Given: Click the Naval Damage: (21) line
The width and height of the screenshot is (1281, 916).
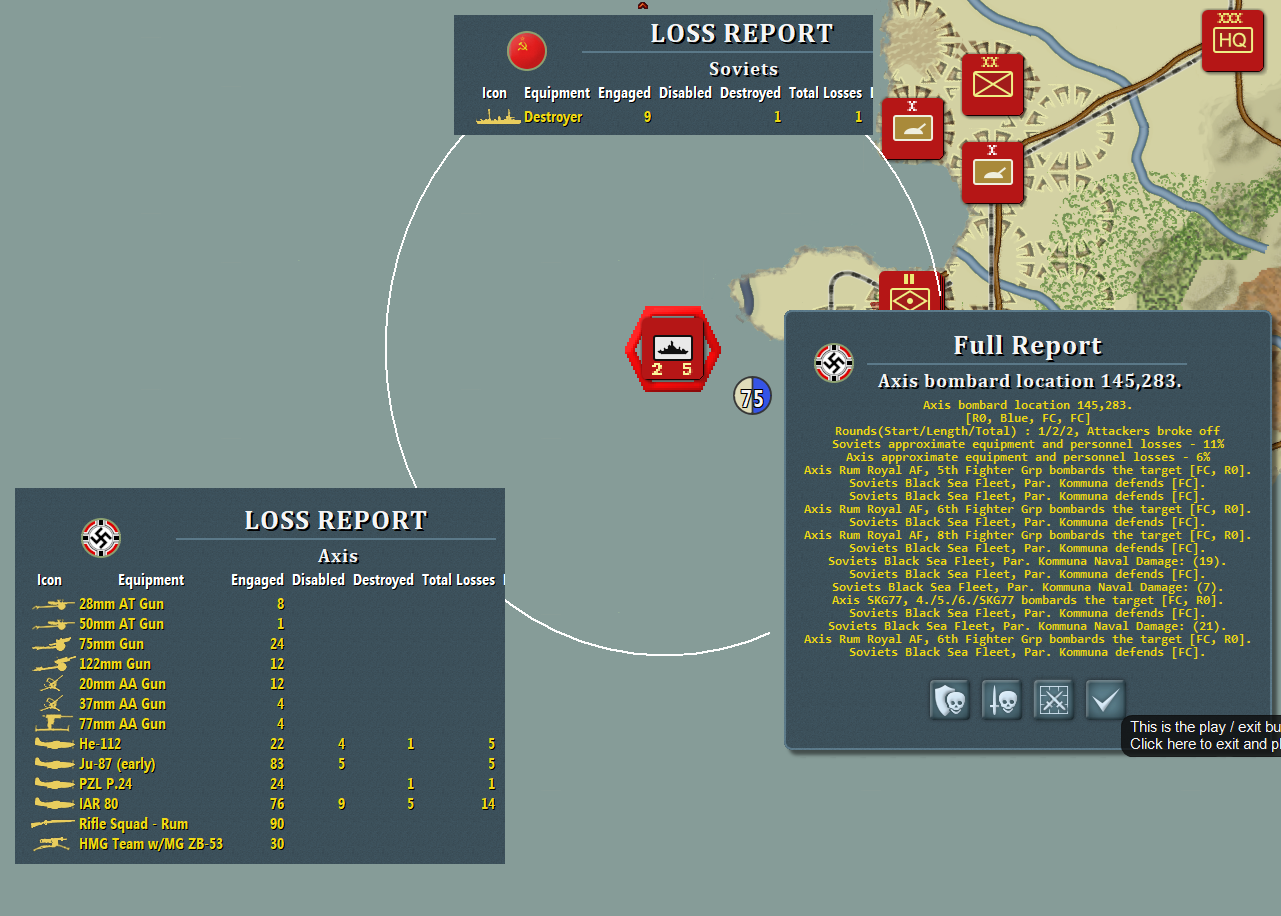Looking at the screenshot, I should 1028,626.
